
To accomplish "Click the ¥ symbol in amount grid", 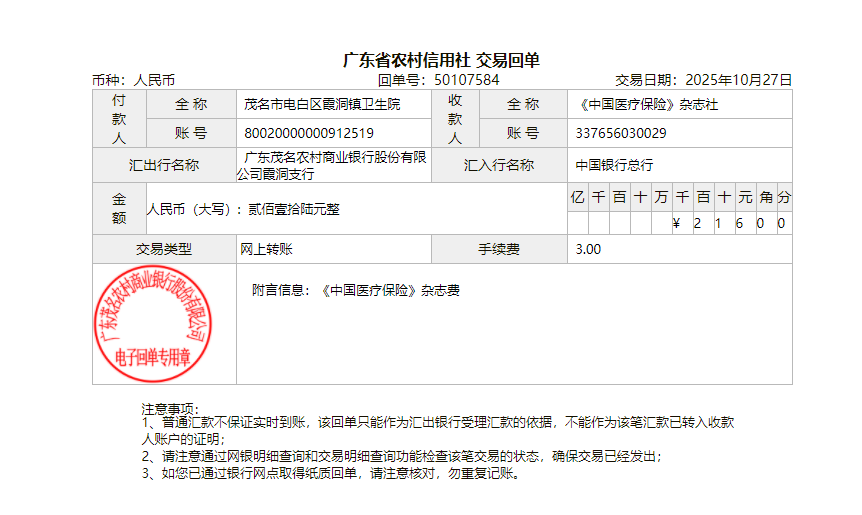I will [677, 223].
